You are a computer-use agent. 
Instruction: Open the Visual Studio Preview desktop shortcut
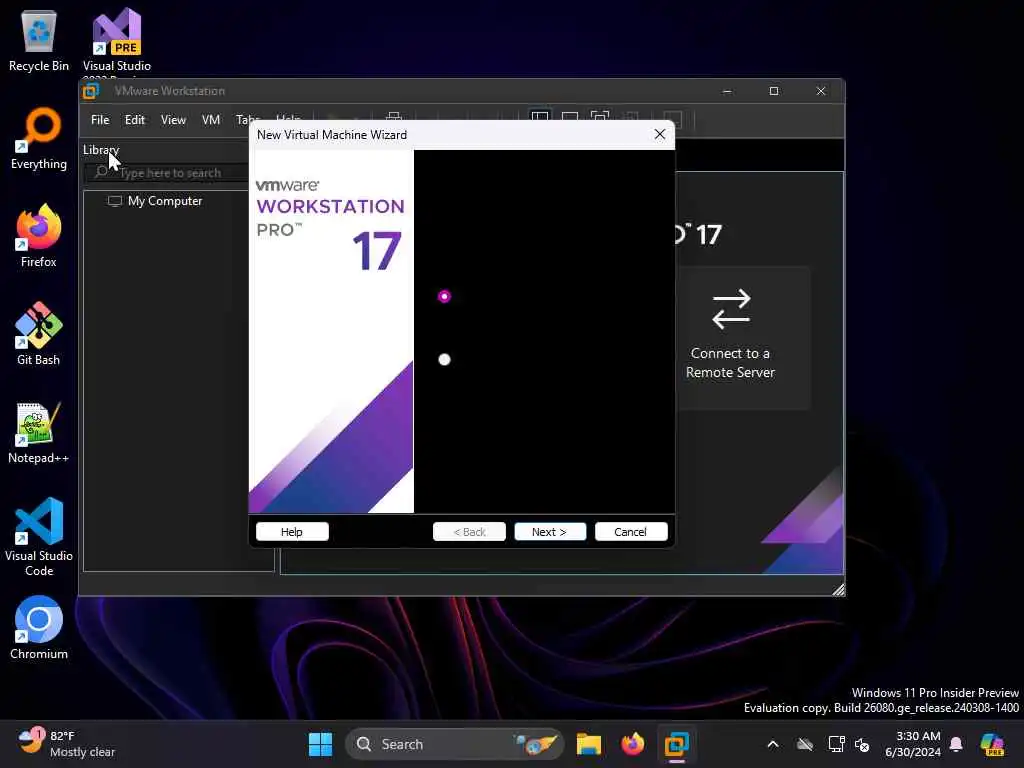(116, 40)
